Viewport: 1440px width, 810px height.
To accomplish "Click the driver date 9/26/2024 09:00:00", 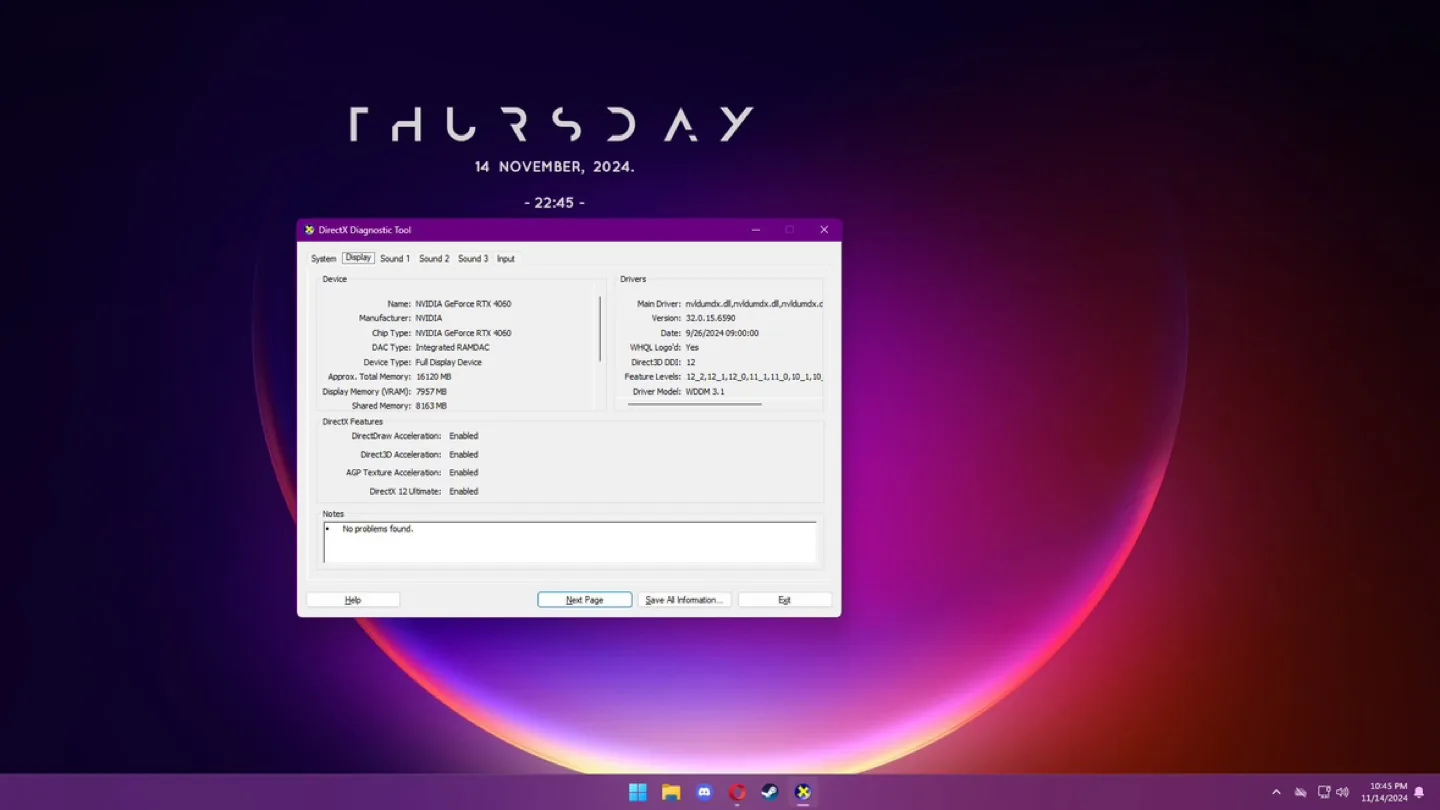I will pyautogui.click(x=722, y=333).
